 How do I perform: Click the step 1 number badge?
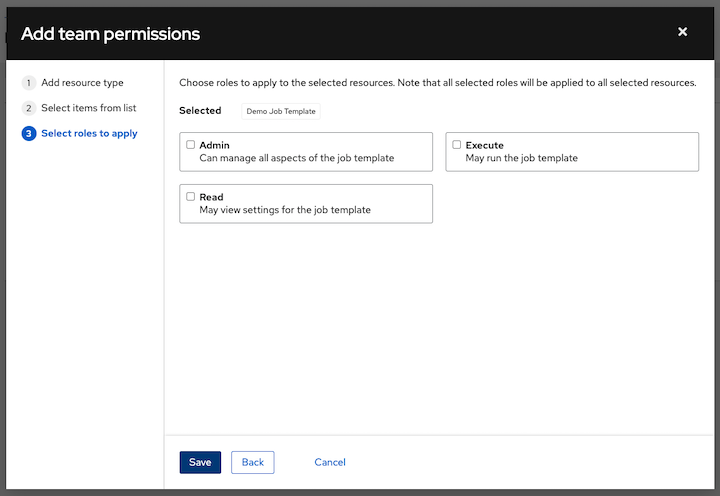coord(29,83)
